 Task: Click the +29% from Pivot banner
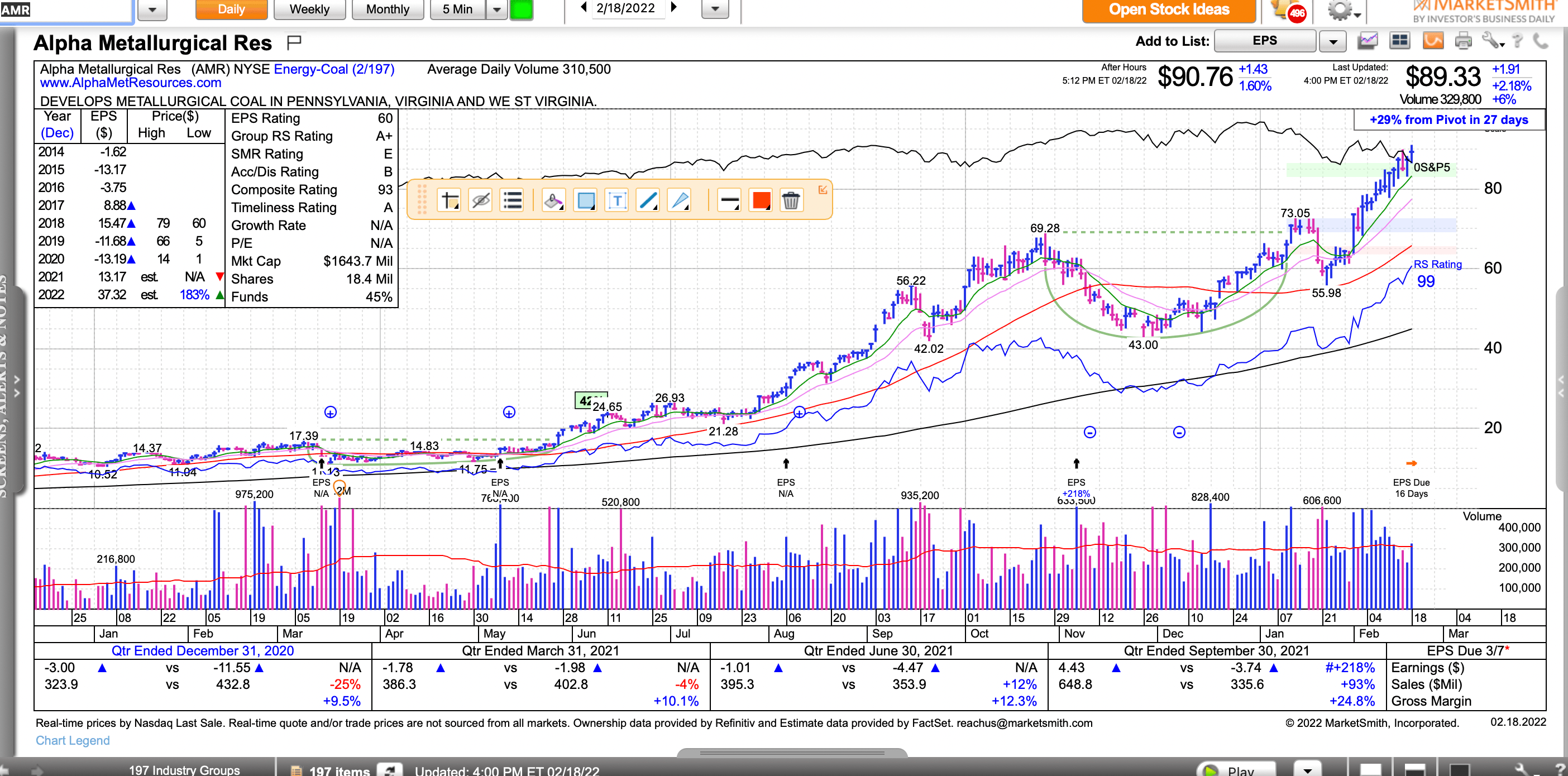tap(1449, 119)
